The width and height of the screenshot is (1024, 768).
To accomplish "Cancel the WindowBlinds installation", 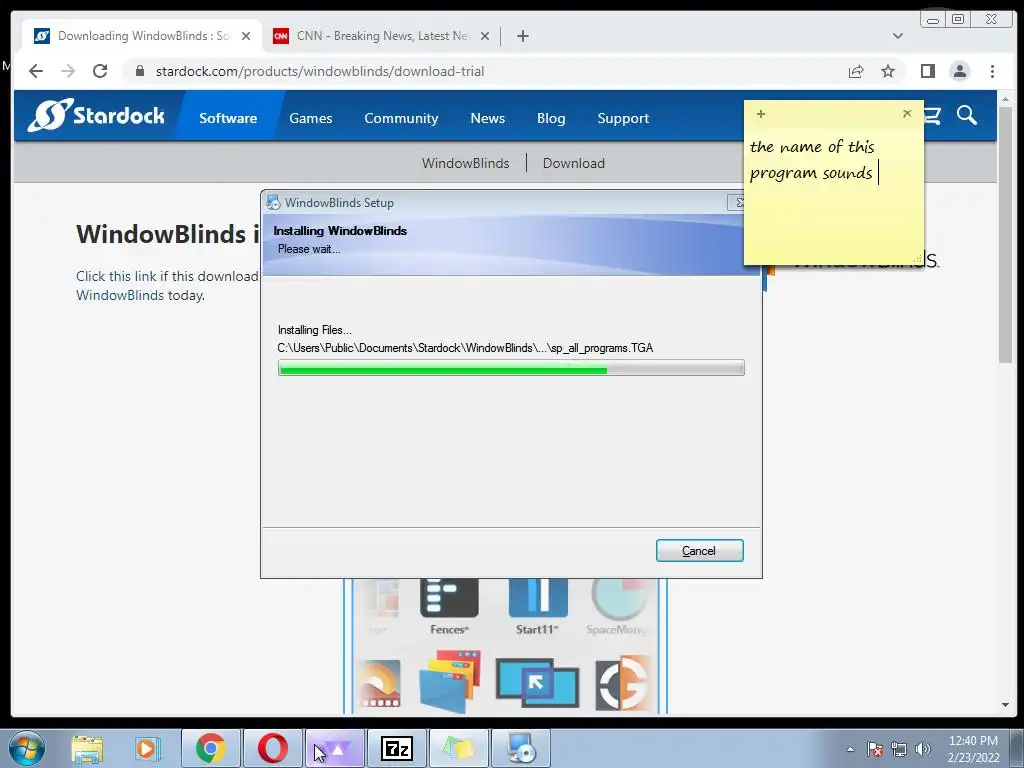I will 699,551.
